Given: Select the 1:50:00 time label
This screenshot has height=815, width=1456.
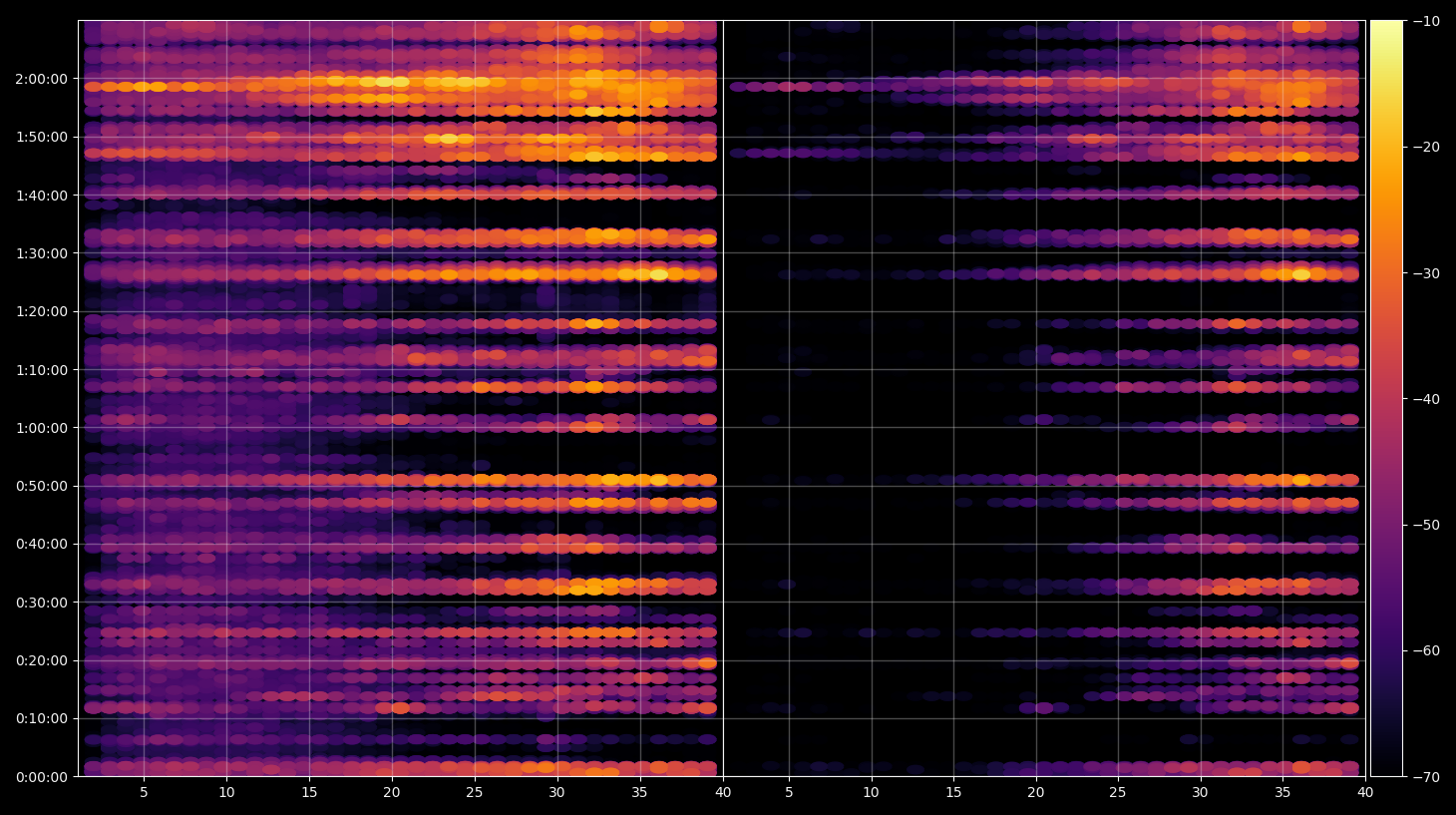Looking at the screenshot, I should 42,137.
